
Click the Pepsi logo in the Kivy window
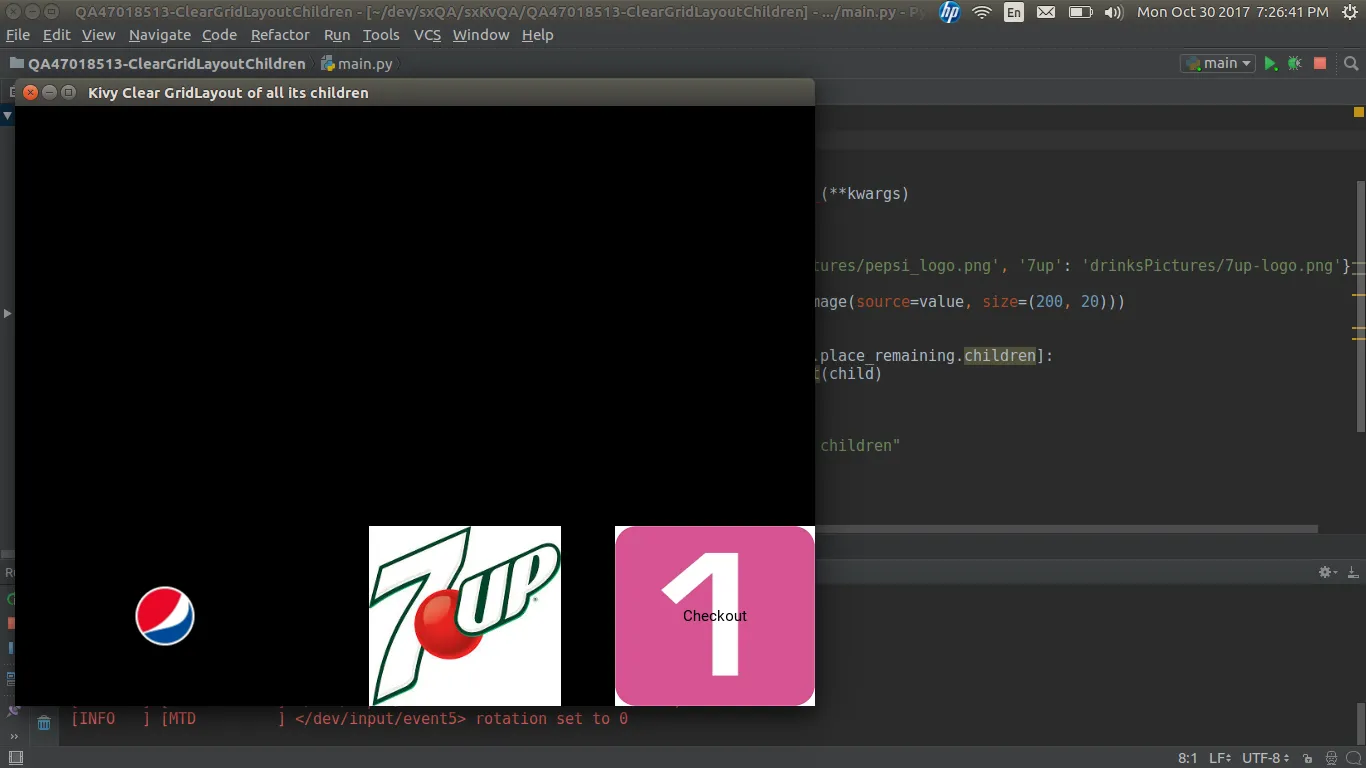point(165,616)
